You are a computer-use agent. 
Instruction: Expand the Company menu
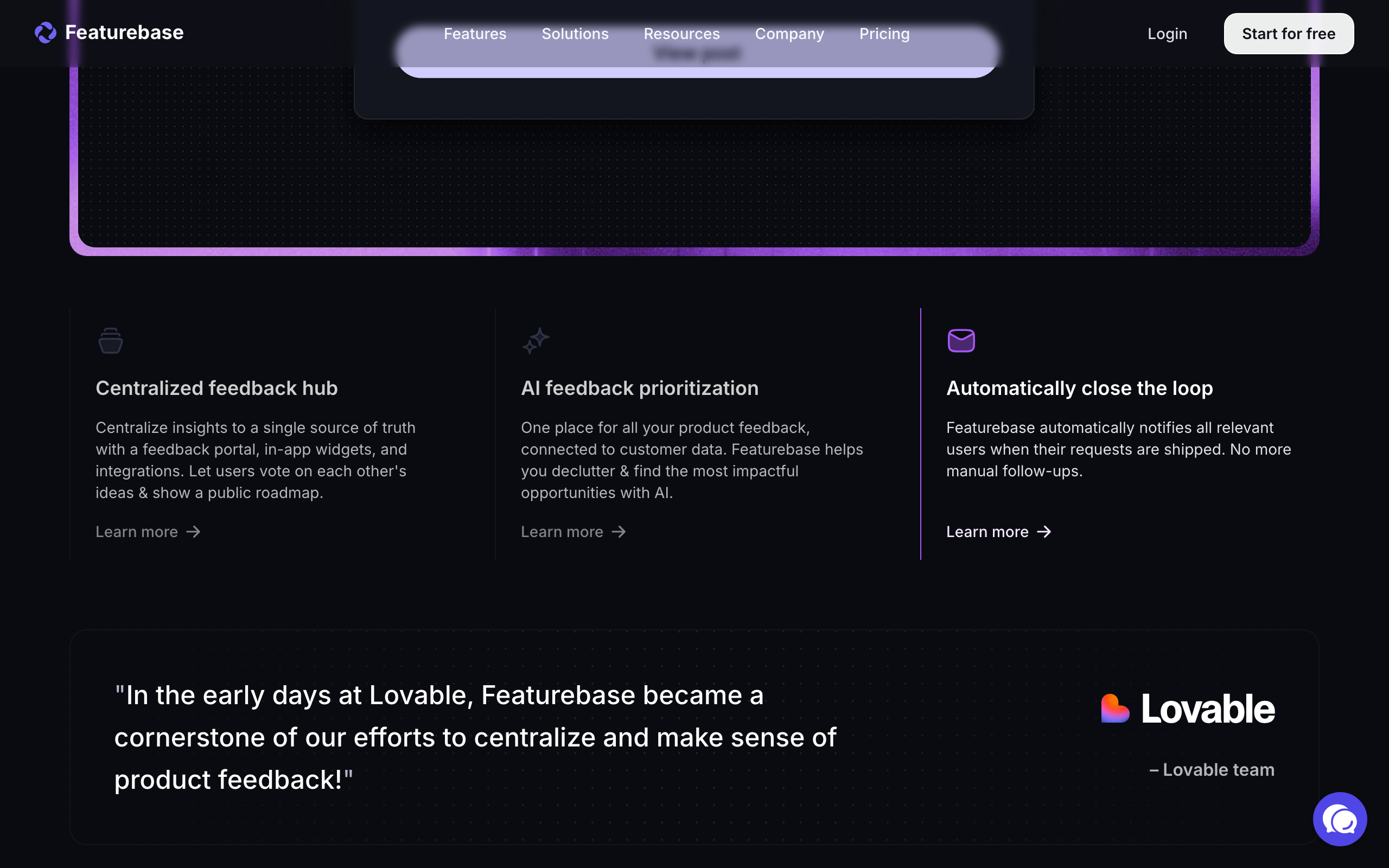(x=789, y=34)
